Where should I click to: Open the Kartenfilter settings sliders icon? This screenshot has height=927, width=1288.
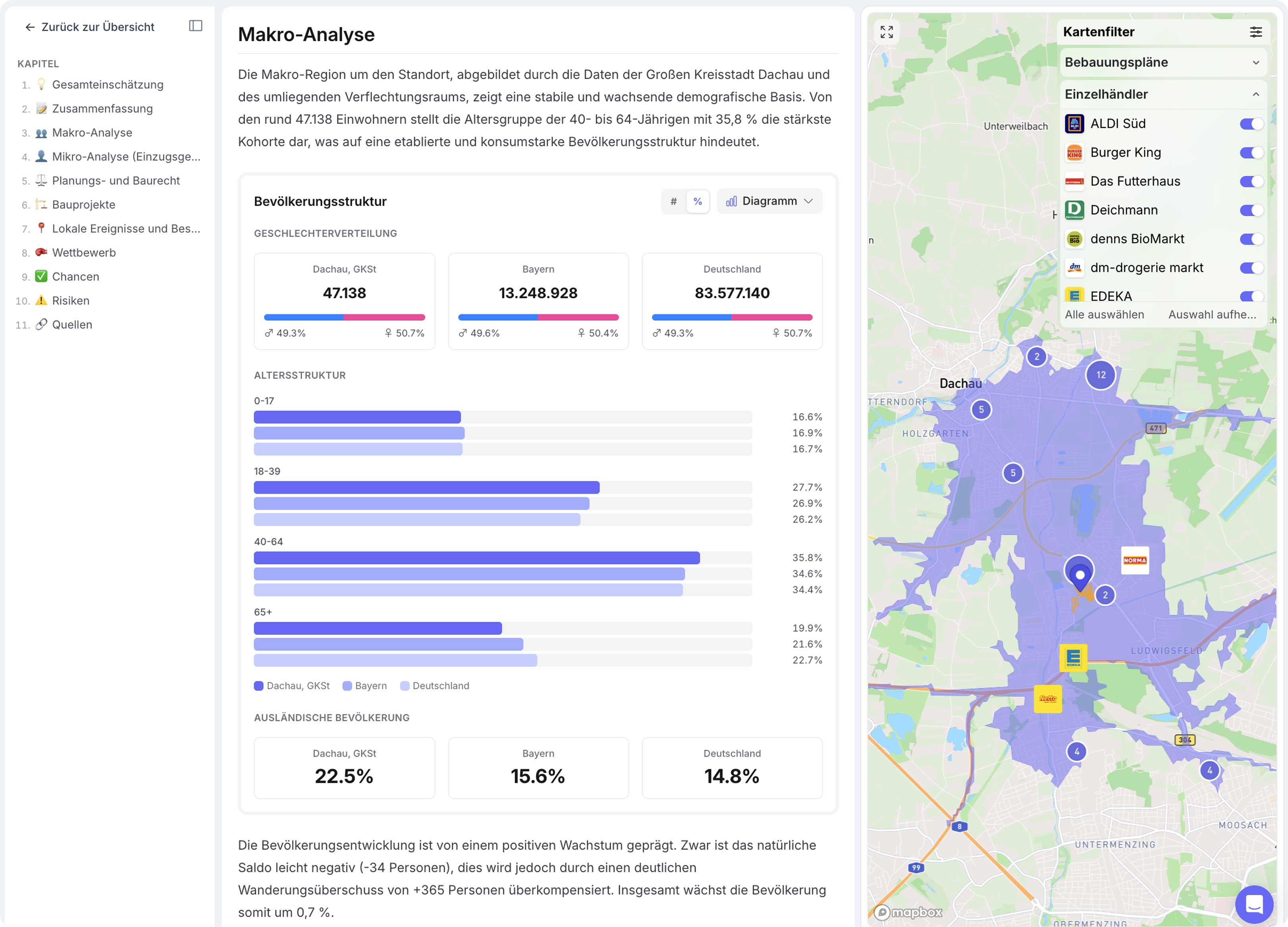click(1255, 32)
